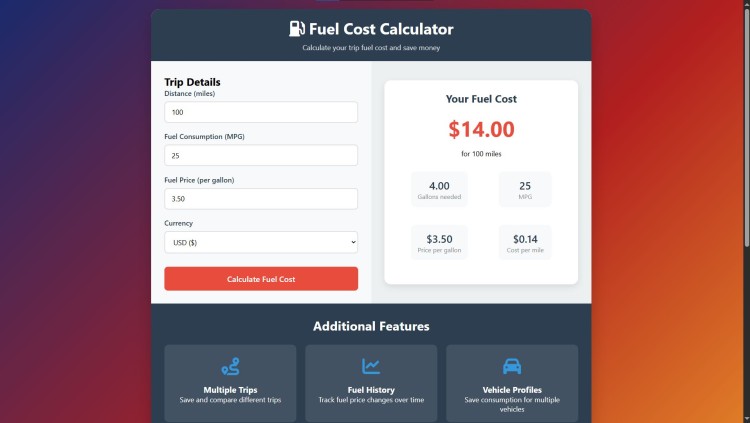Select the Fuel Price per gallon field
Screen dimensions: 750x423
[x=261, y=199]
